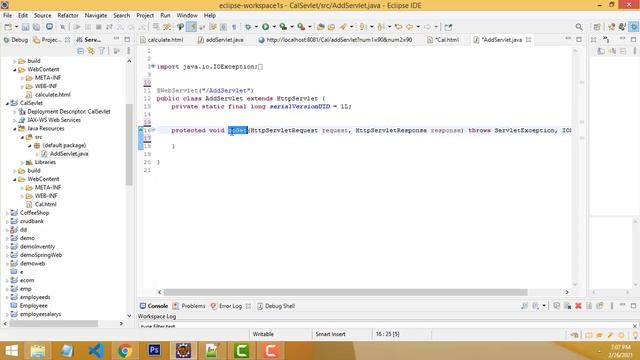Open File Explorer from taskbar

[x=38, y=351]
